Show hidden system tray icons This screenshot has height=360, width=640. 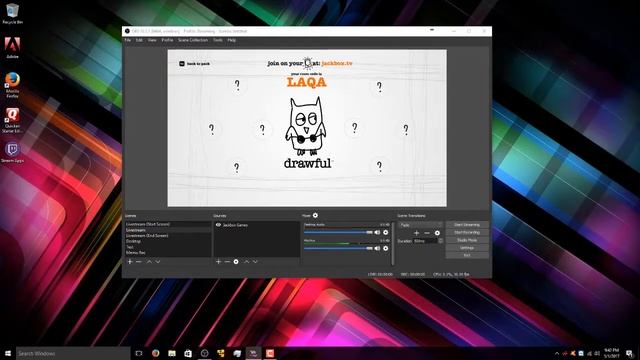point(557,353)
